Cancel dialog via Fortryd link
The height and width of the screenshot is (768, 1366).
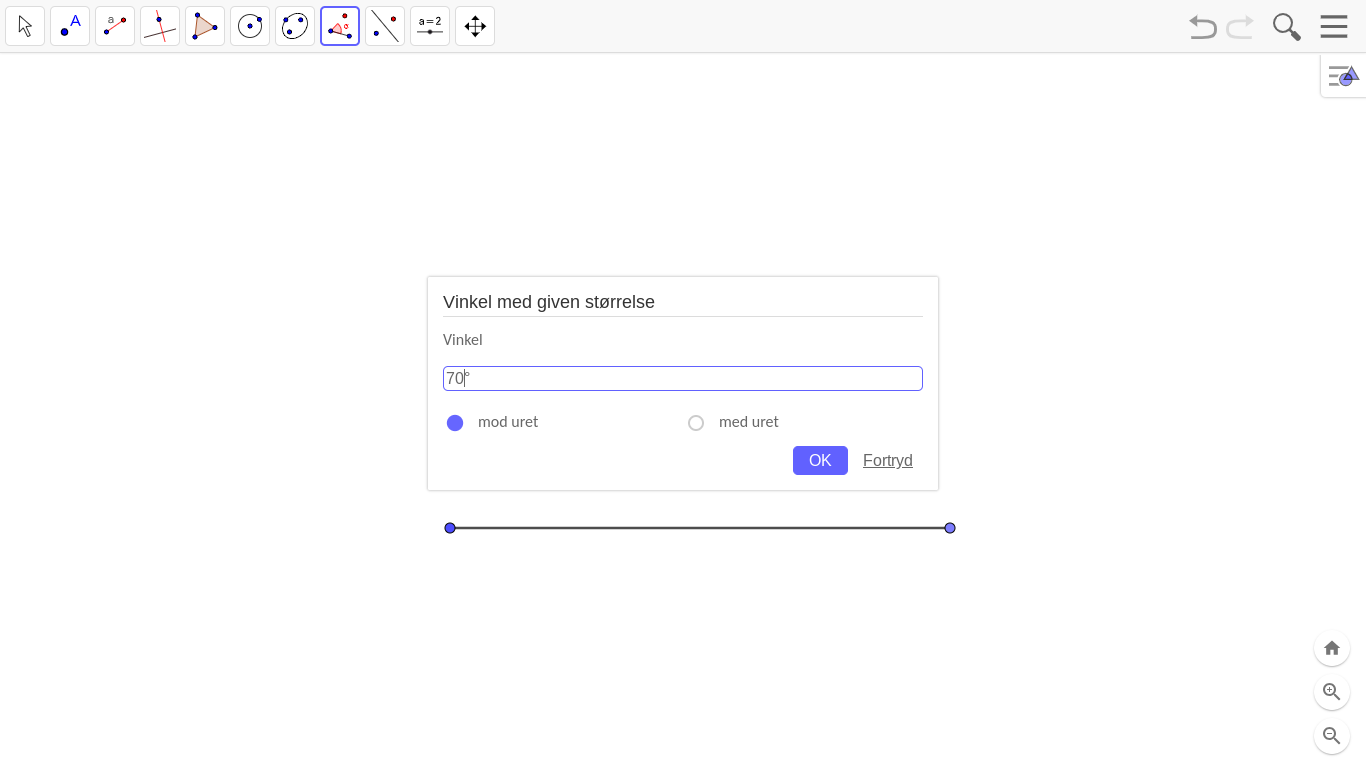(x=888, y=460)
